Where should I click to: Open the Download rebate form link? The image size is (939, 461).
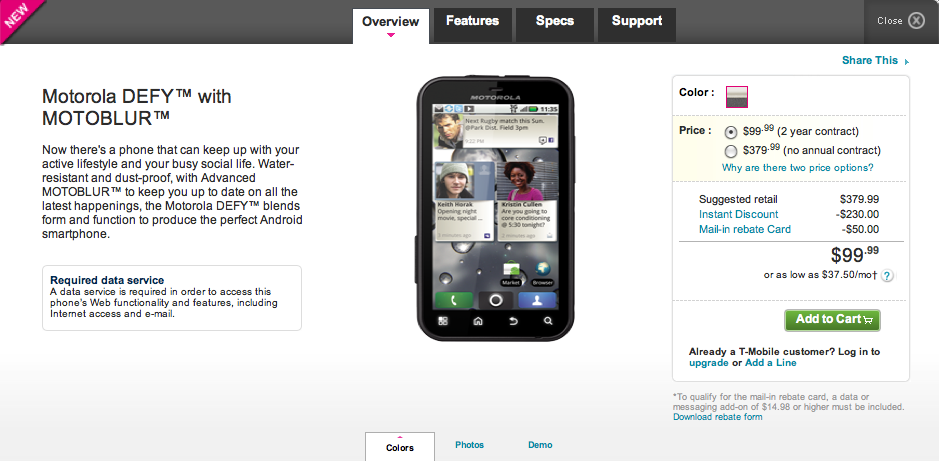(x=717, y=417)
